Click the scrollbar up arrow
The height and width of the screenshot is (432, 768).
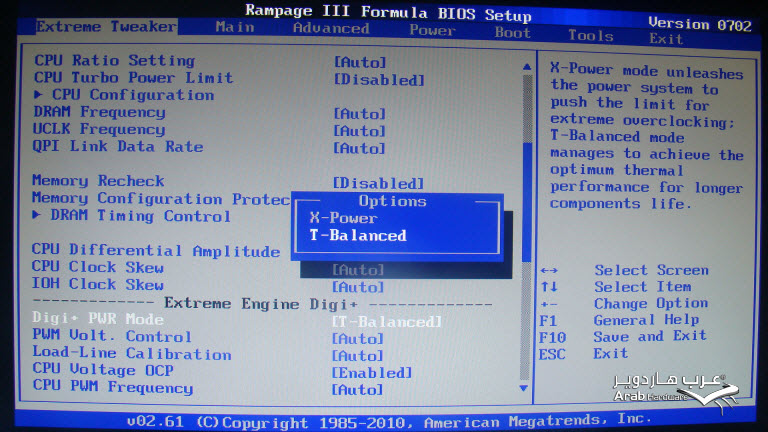point(527,67)
